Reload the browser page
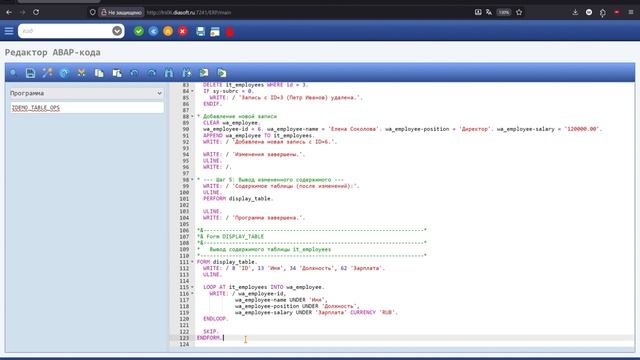The width and height of the screenshot is (640, 360). click(36, 12)
